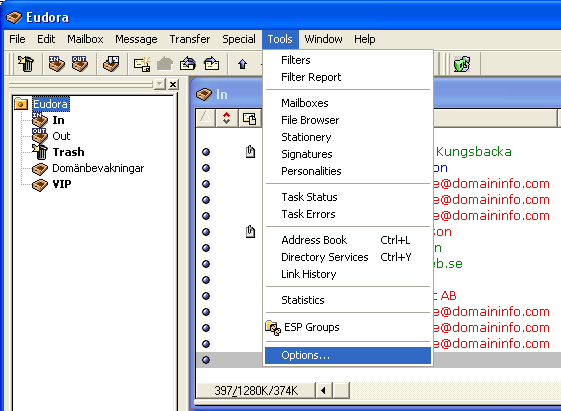Click the scroll left arrow button

click(x=324, y=390)
